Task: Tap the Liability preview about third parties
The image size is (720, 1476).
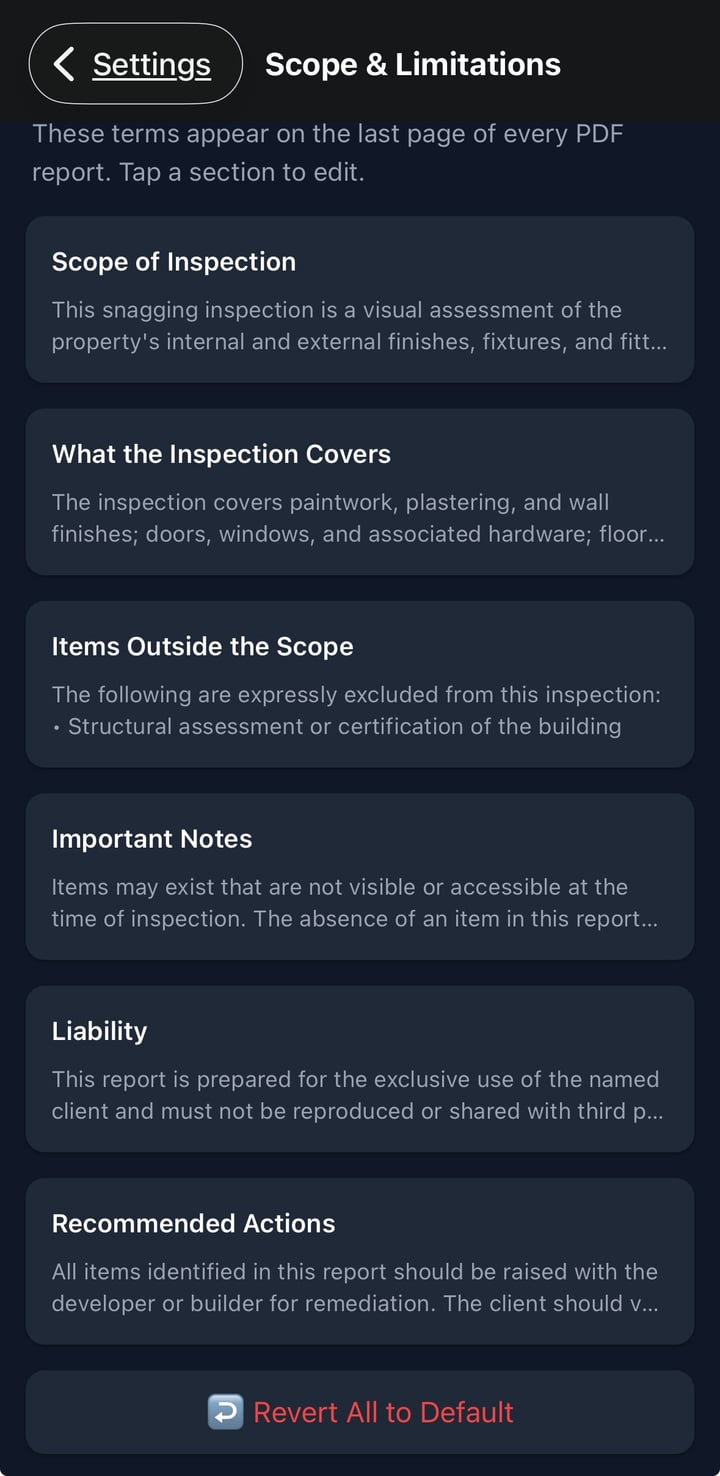Action: [356, 1095]
